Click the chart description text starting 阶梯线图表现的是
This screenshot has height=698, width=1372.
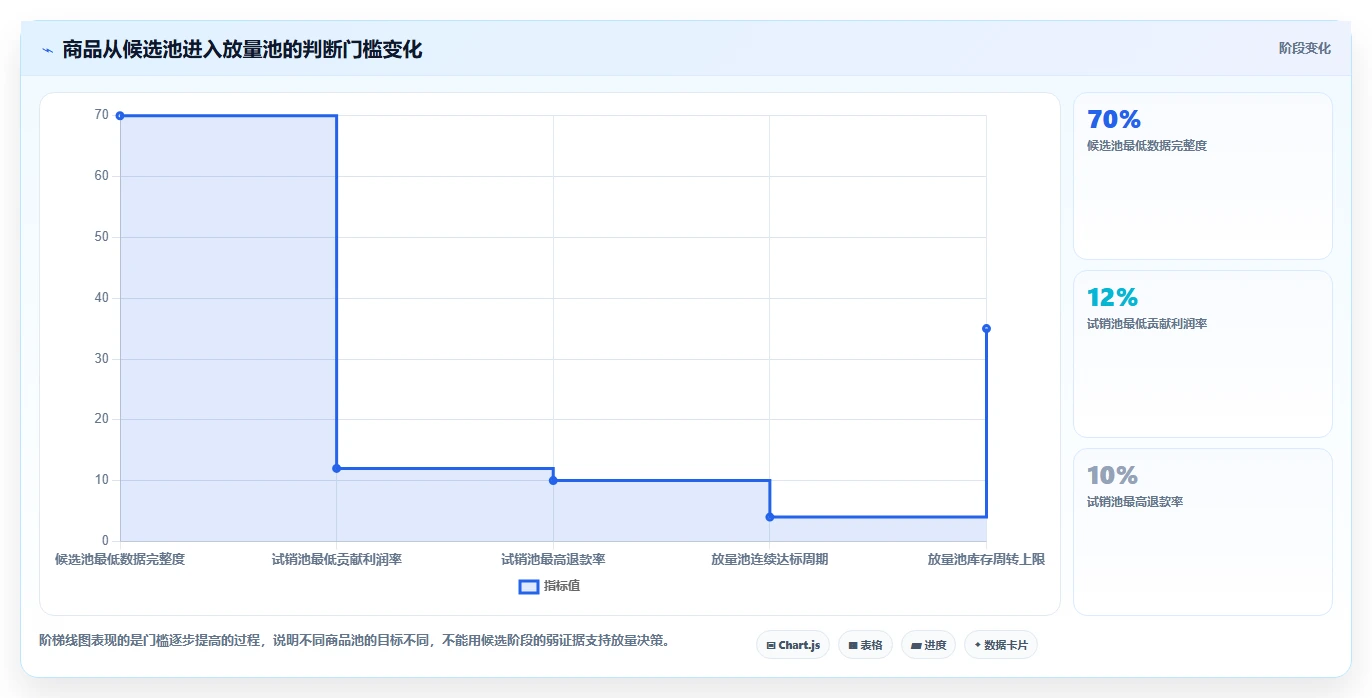click(354, 640)
